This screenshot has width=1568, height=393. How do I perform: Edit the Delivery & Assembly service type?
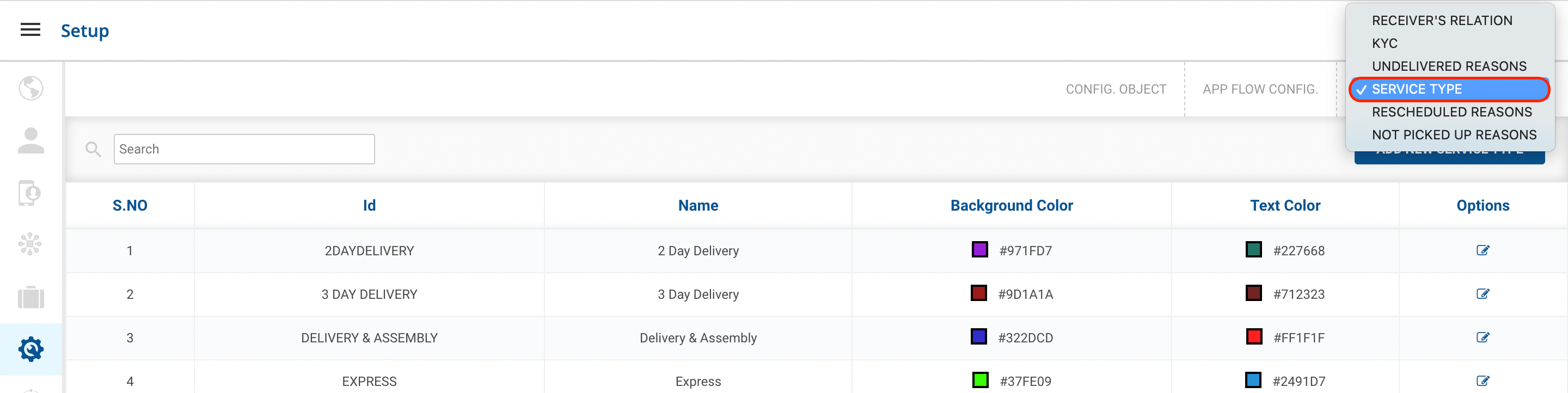(1482, 337)
